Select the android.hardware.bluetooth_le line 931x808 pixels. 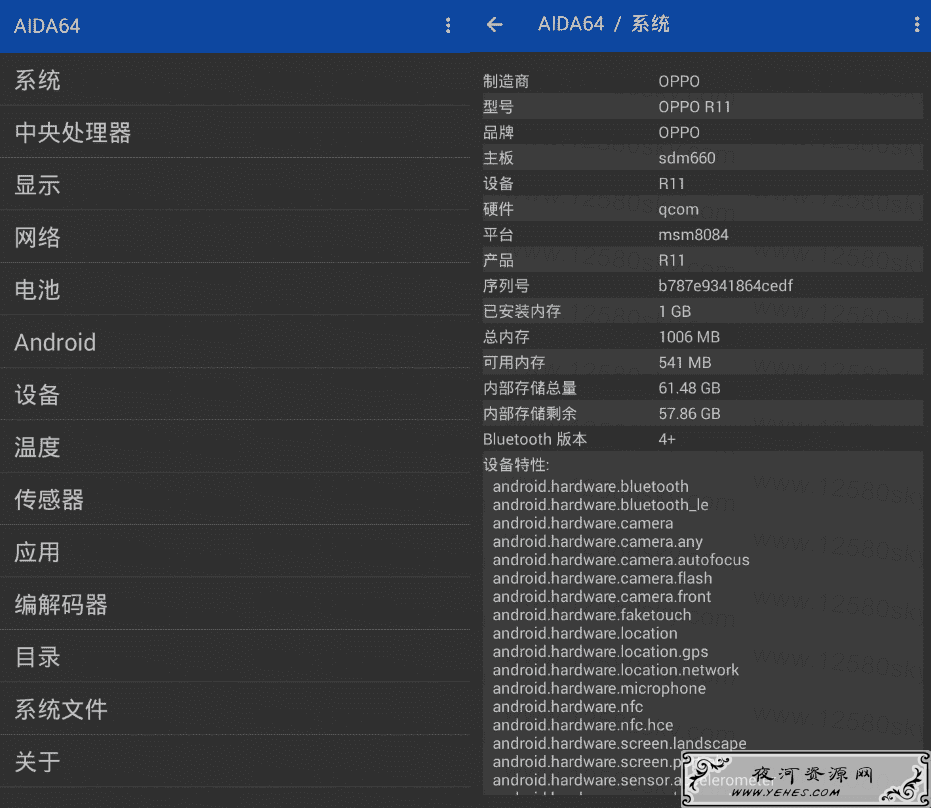coord(600,505)
